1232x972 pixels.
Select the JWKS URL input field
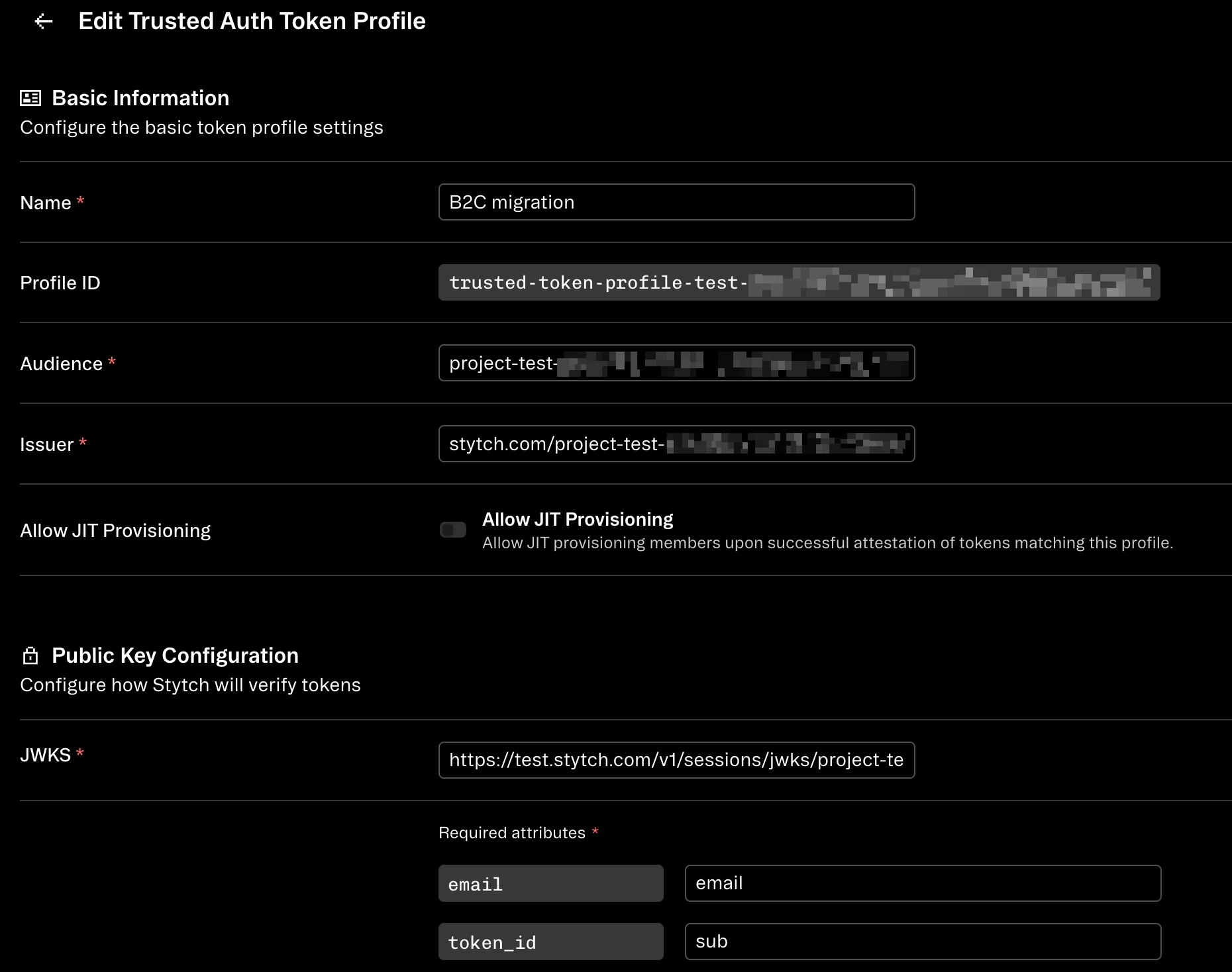(x=676, y=760)
